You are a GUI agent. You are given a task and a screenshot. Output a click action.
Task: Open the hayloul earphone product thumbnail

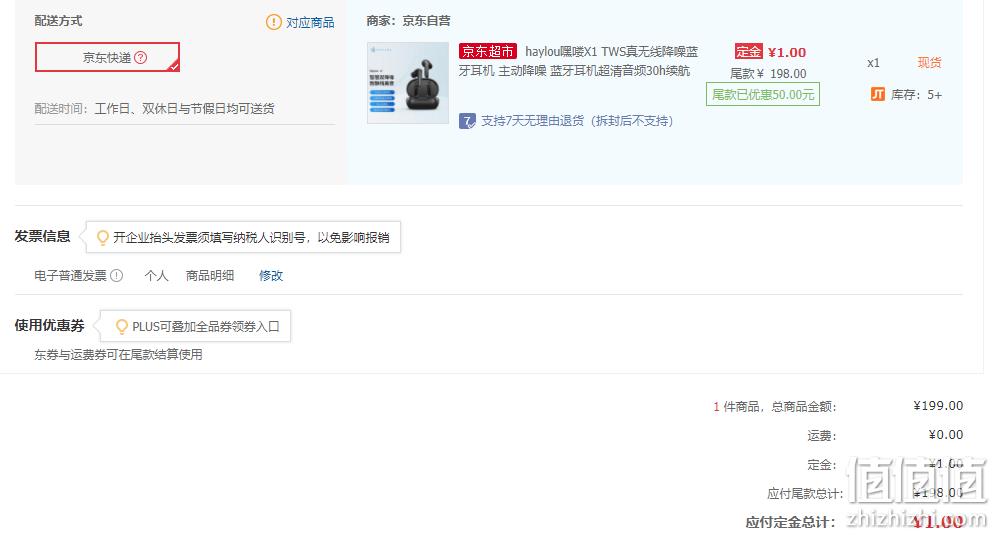click(408, 83)
